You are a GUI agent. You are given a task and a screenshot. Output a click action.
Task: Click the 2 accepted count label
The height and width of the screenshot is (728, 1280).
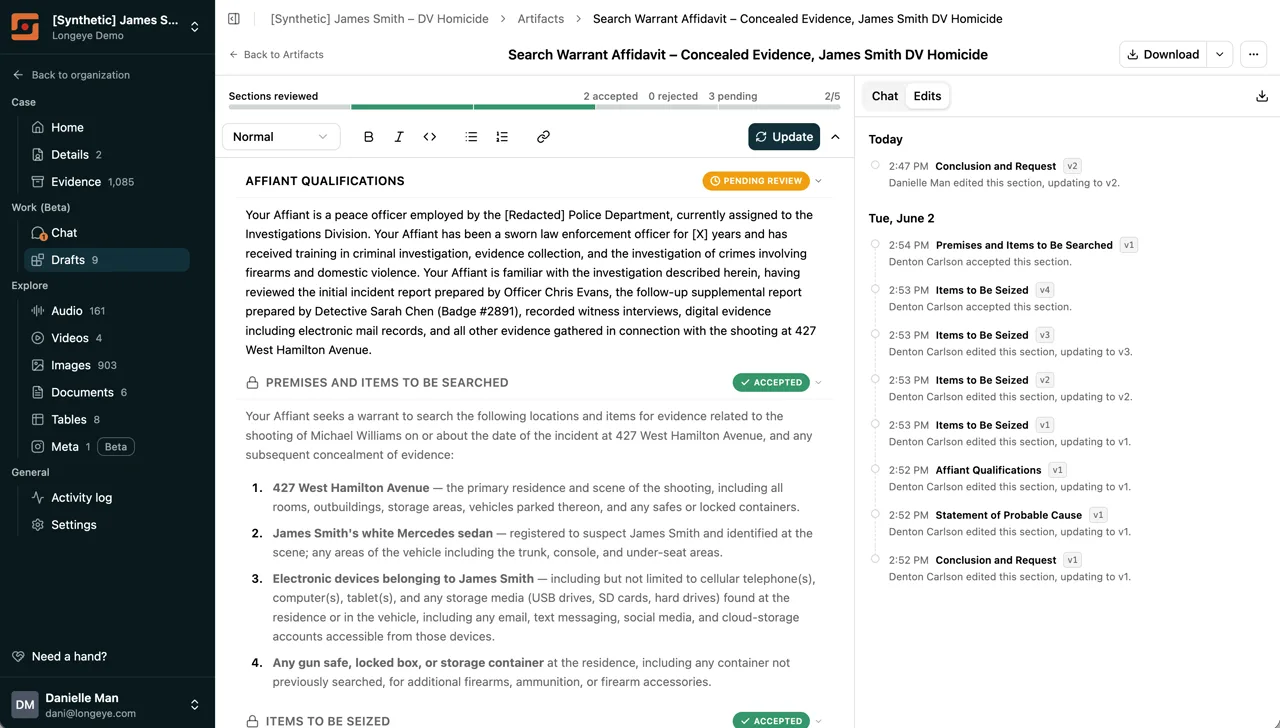pyautogui.click(x=611, y=96)
